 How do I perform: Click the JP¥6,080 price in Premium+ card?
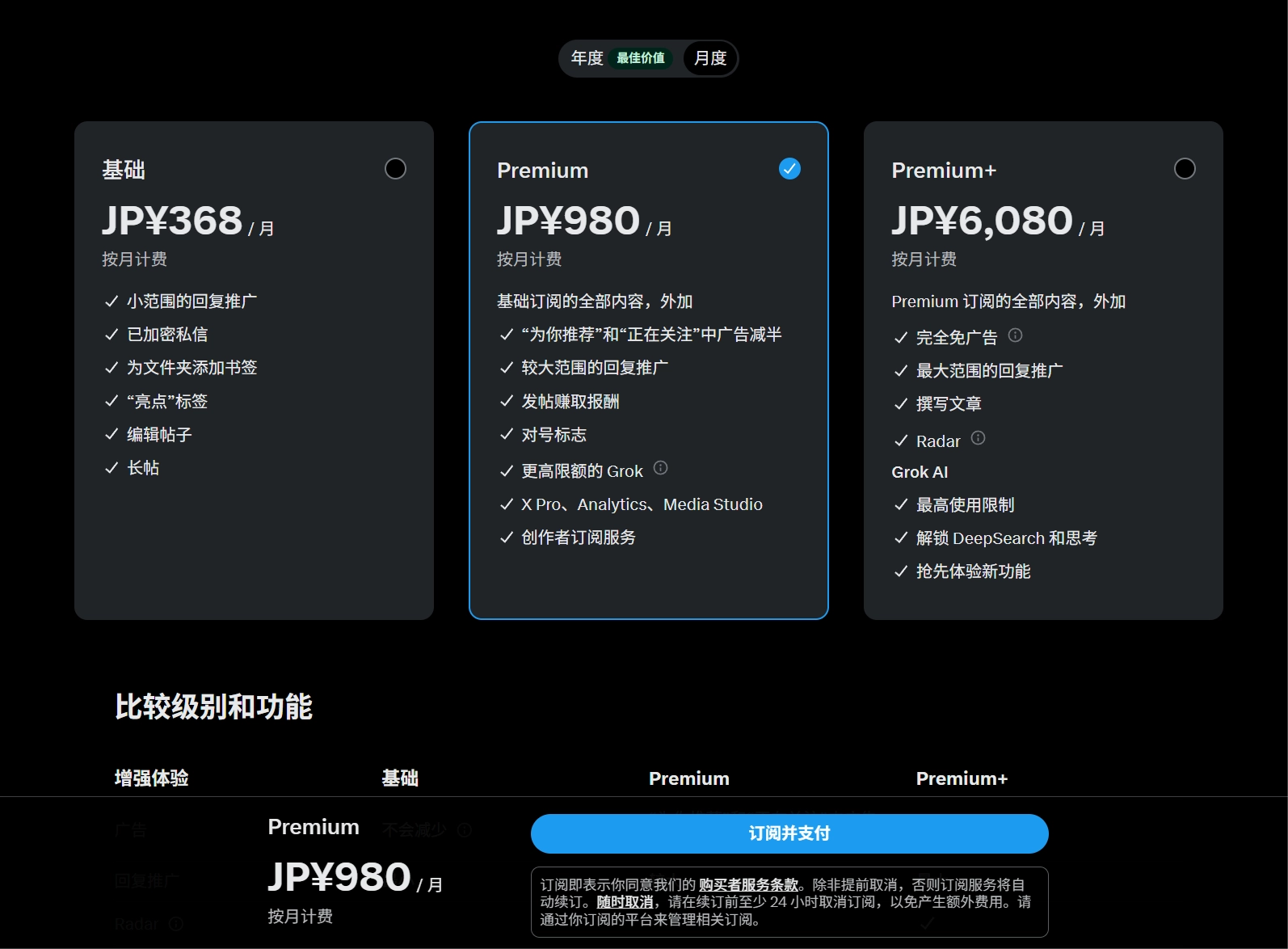click(982, 221)
